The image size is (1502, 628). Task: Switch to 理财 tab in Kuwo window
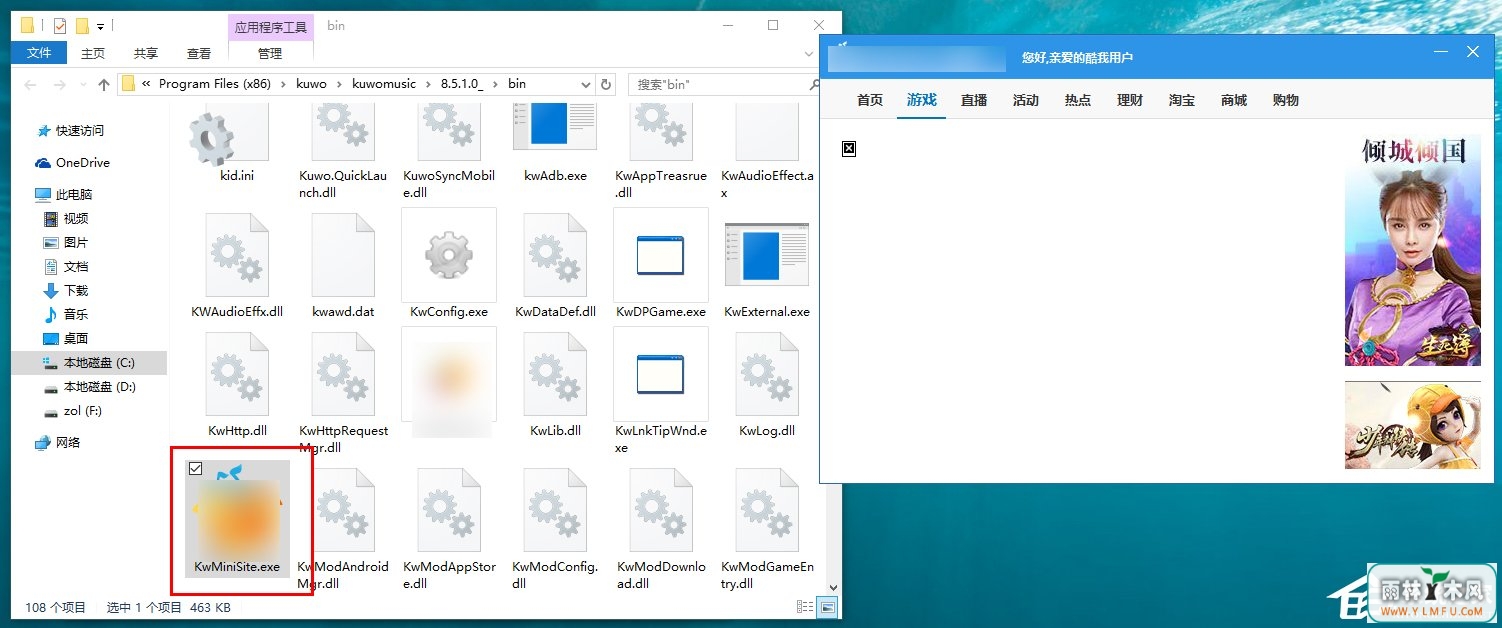coord(1130,100)
